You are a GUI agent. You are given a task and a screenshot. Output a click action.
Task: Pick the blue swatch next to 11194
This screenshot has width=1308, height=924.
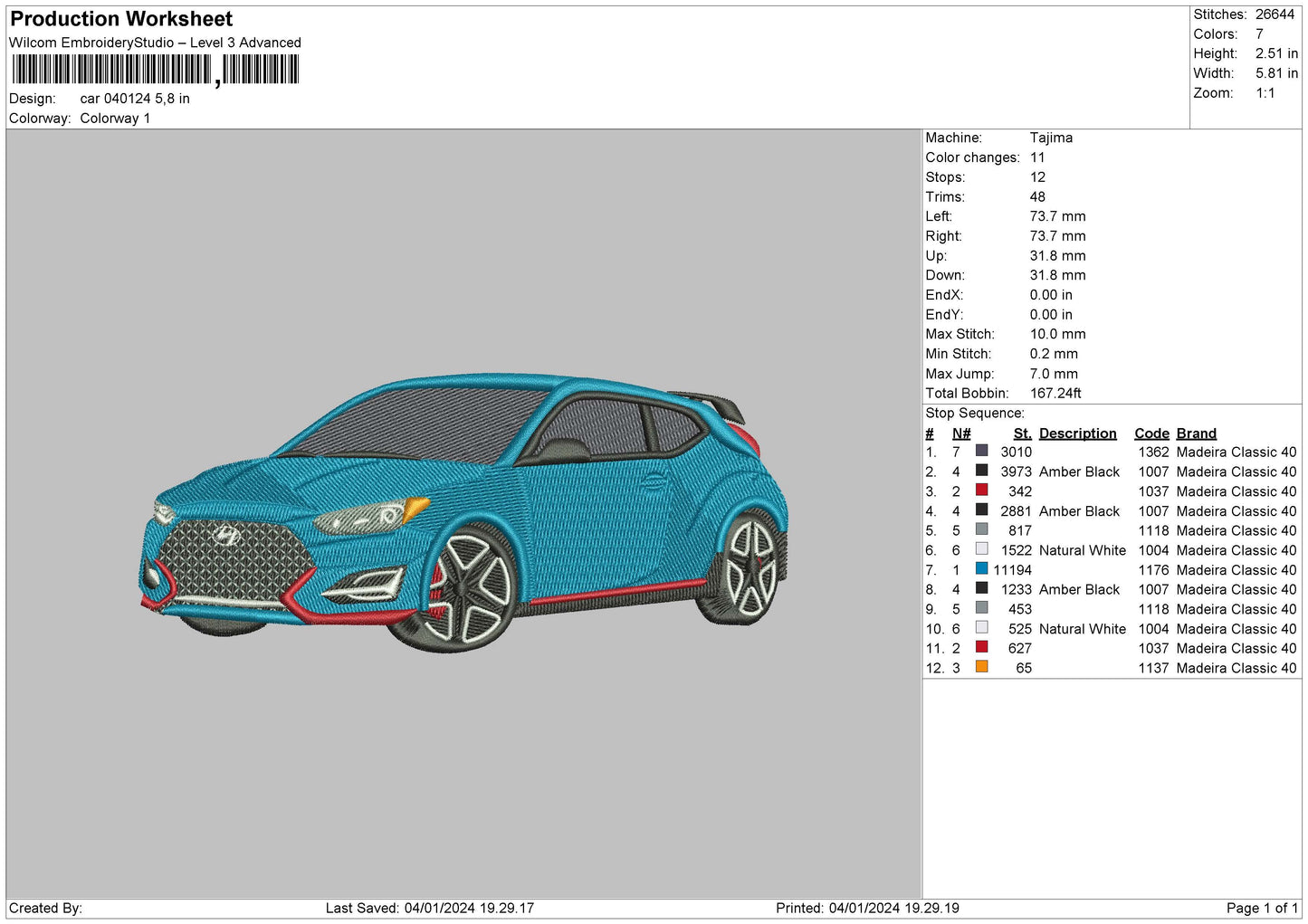point(981,569)
